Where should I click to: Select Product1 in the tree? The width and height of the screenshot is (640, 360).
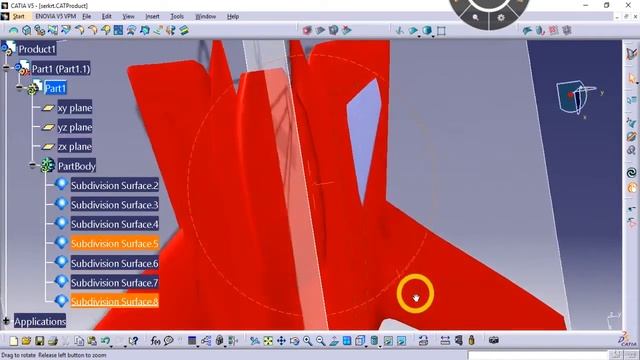point(37,49)
